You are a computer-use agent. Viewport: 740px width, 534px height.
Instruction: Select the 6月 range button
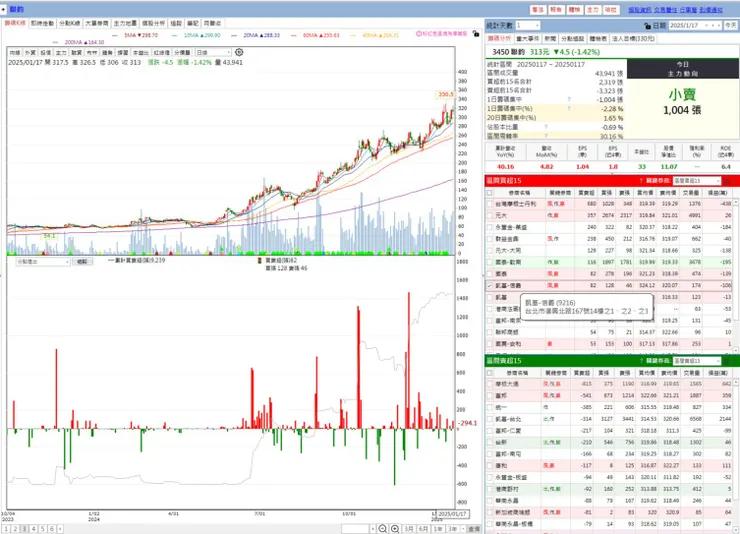tap(423, 529)
